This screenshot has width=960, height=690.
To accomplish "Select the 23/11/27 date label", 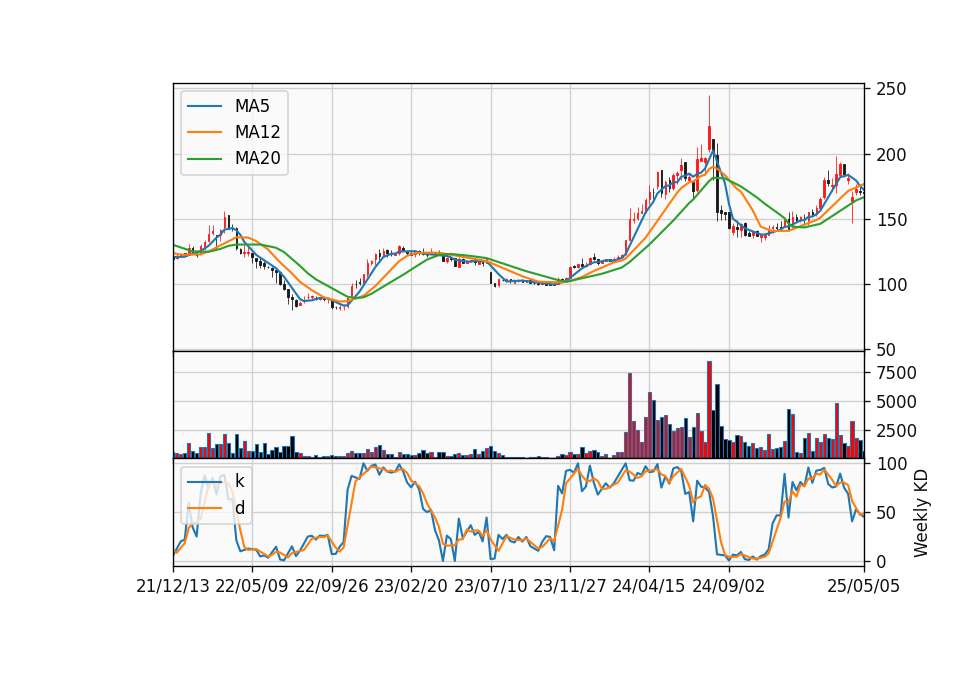I will pyautogui.click(x=570, y=587).
